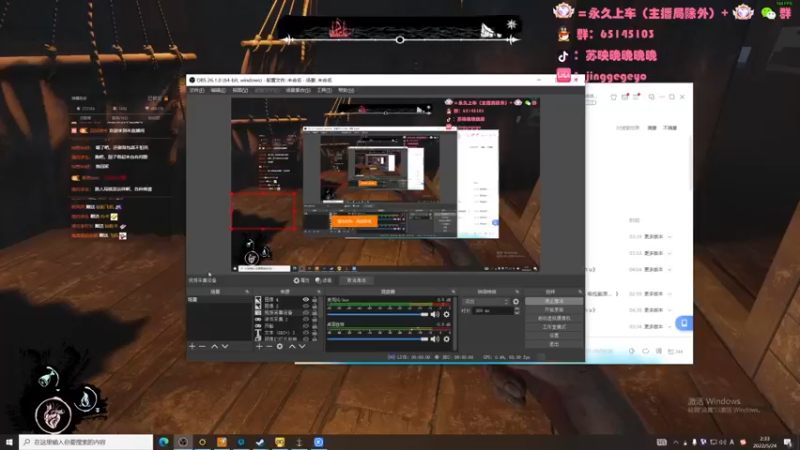The width and height of the screenshot is (800, 450).
Task: Click the volume icon in music player
Action: click(632, 351)
